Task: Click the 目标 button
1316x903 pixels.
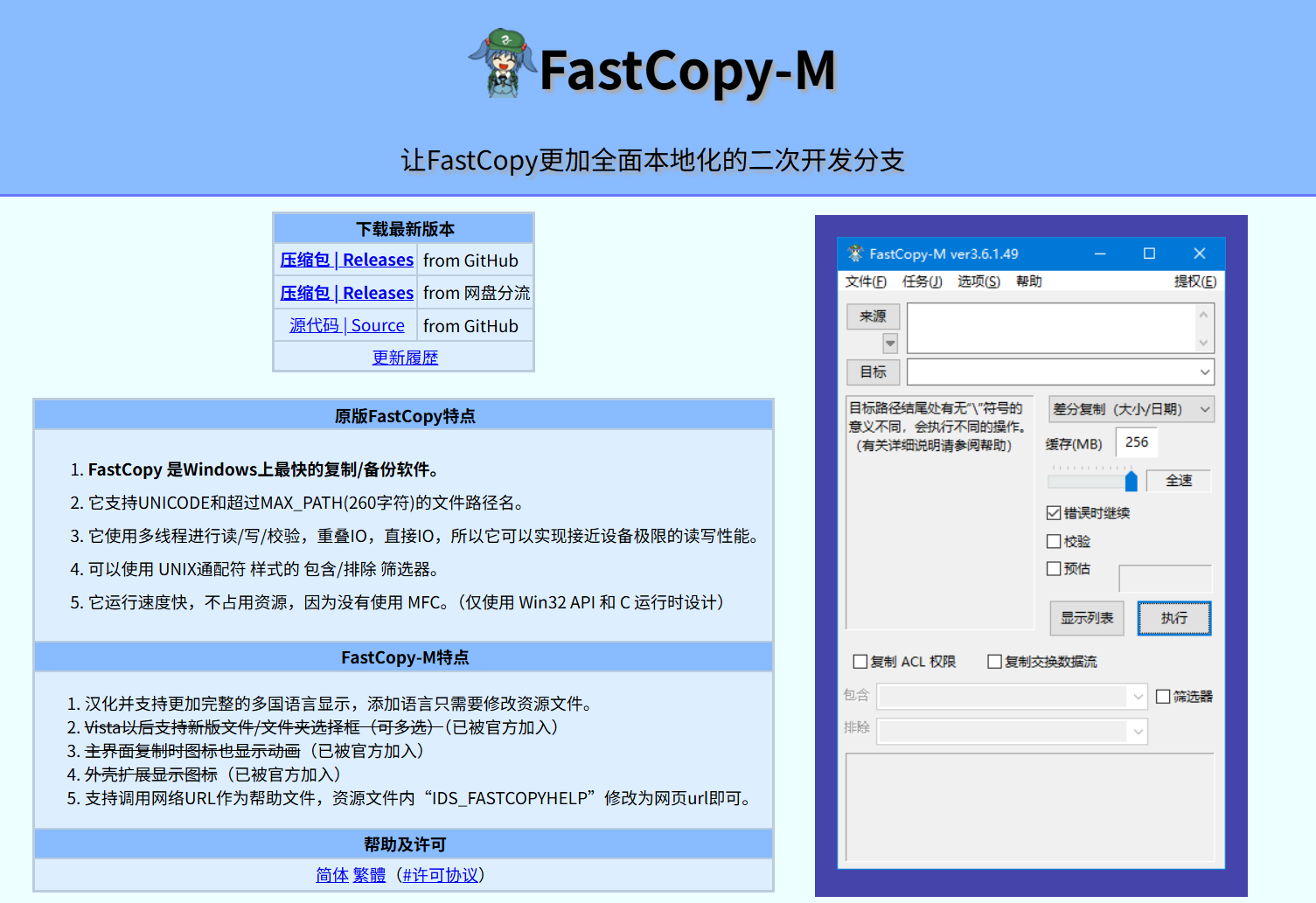Action: [x=873, y=372]
